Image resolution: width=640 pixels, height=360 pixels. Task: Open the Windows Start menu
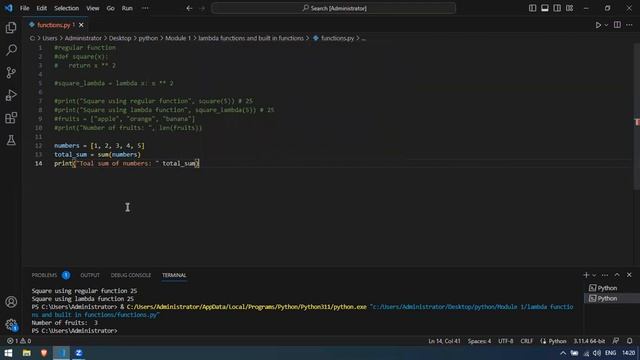[8, 353]
